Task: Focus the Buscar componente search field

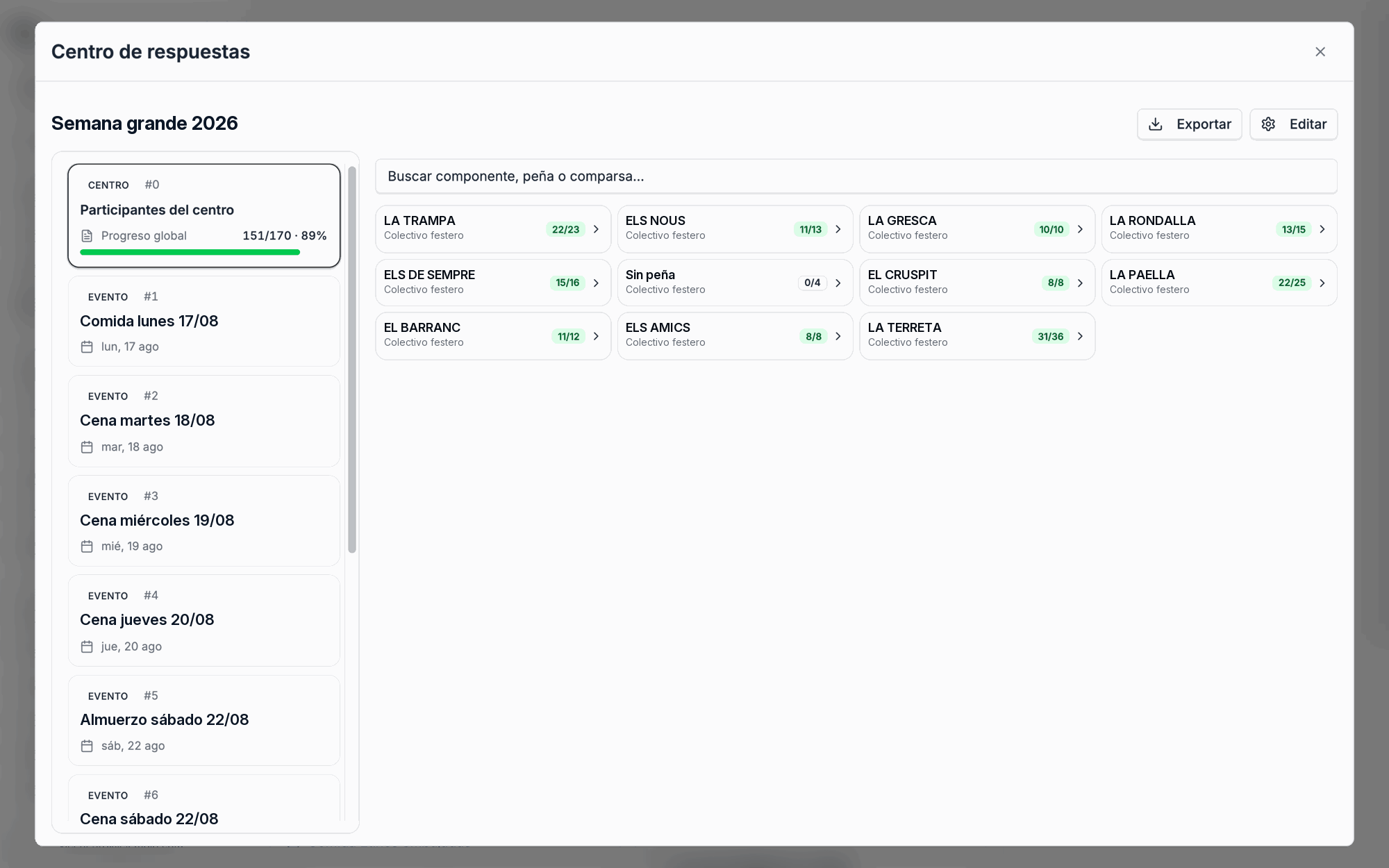Action: 856,176
